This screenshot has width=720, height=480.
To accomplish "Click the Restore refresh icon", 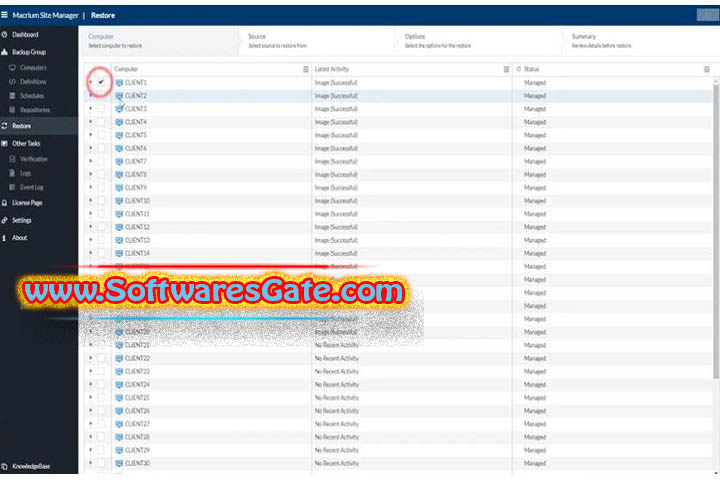I will tap(4, 126).
